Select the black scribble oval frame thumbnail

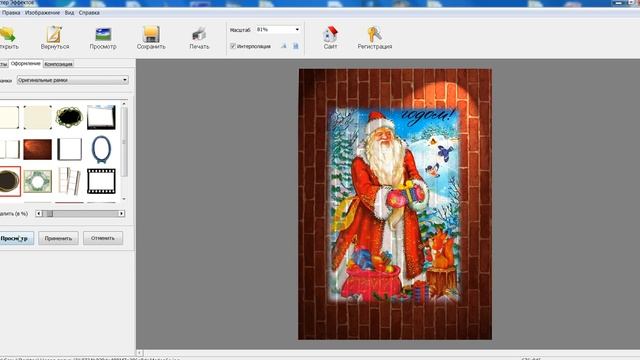pos(69,117)
